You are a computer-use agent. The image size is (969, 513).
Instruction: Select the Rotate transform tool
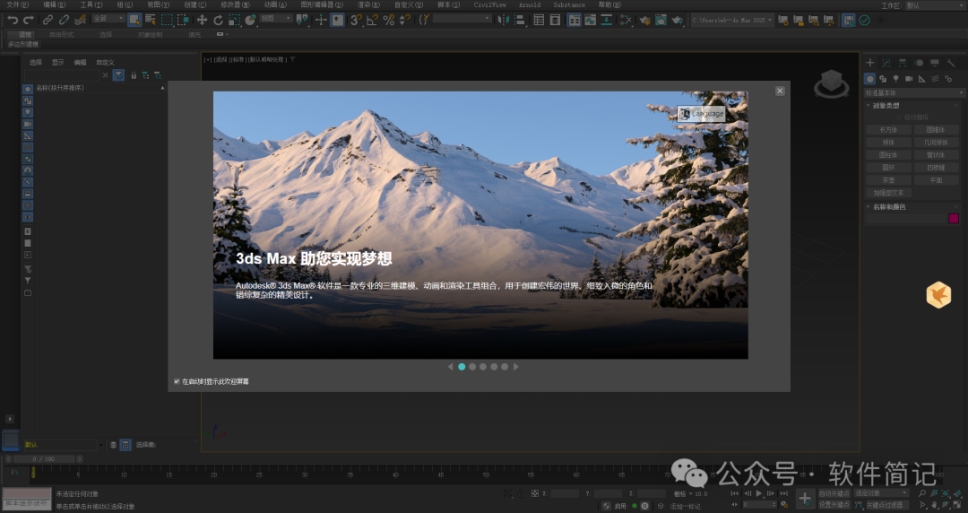pos(218,20)
